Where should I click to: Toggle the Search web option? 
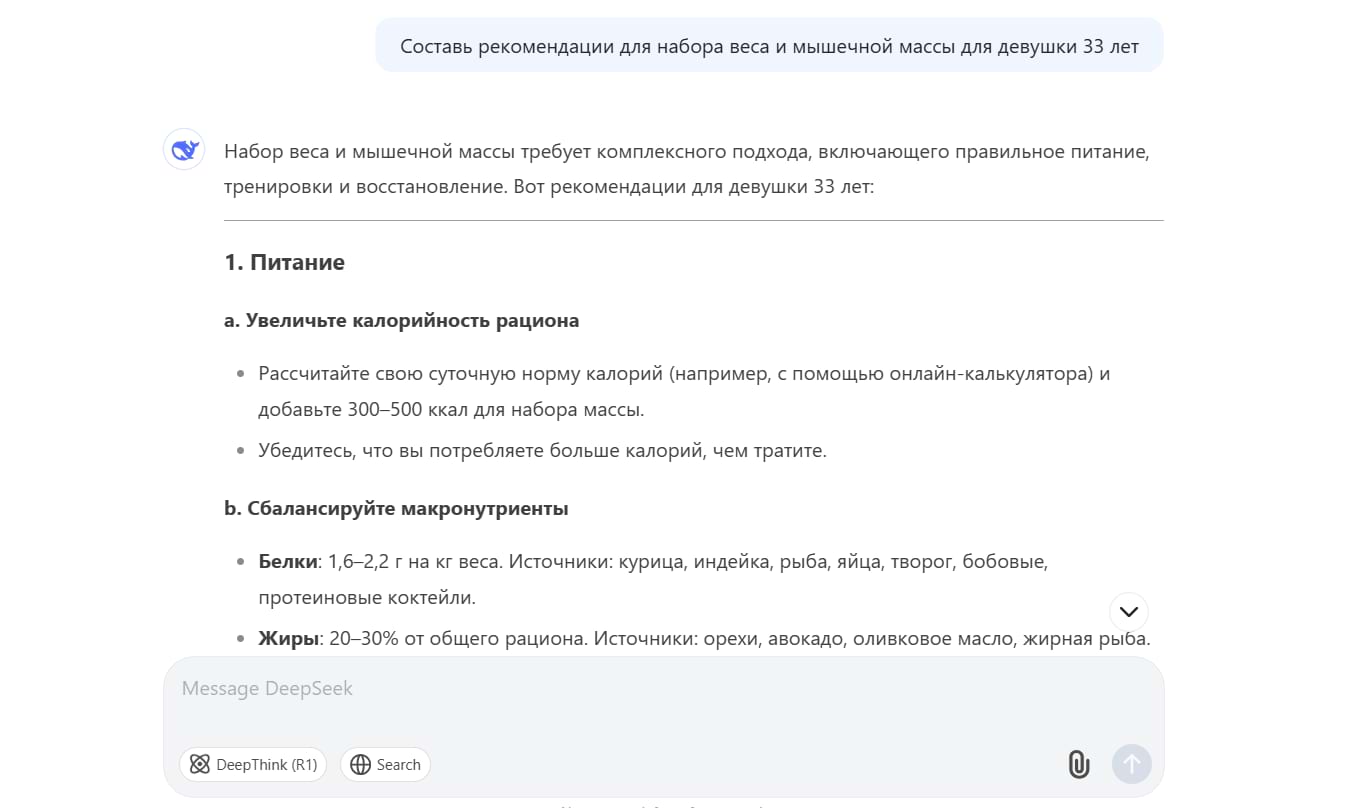[386, 765]
